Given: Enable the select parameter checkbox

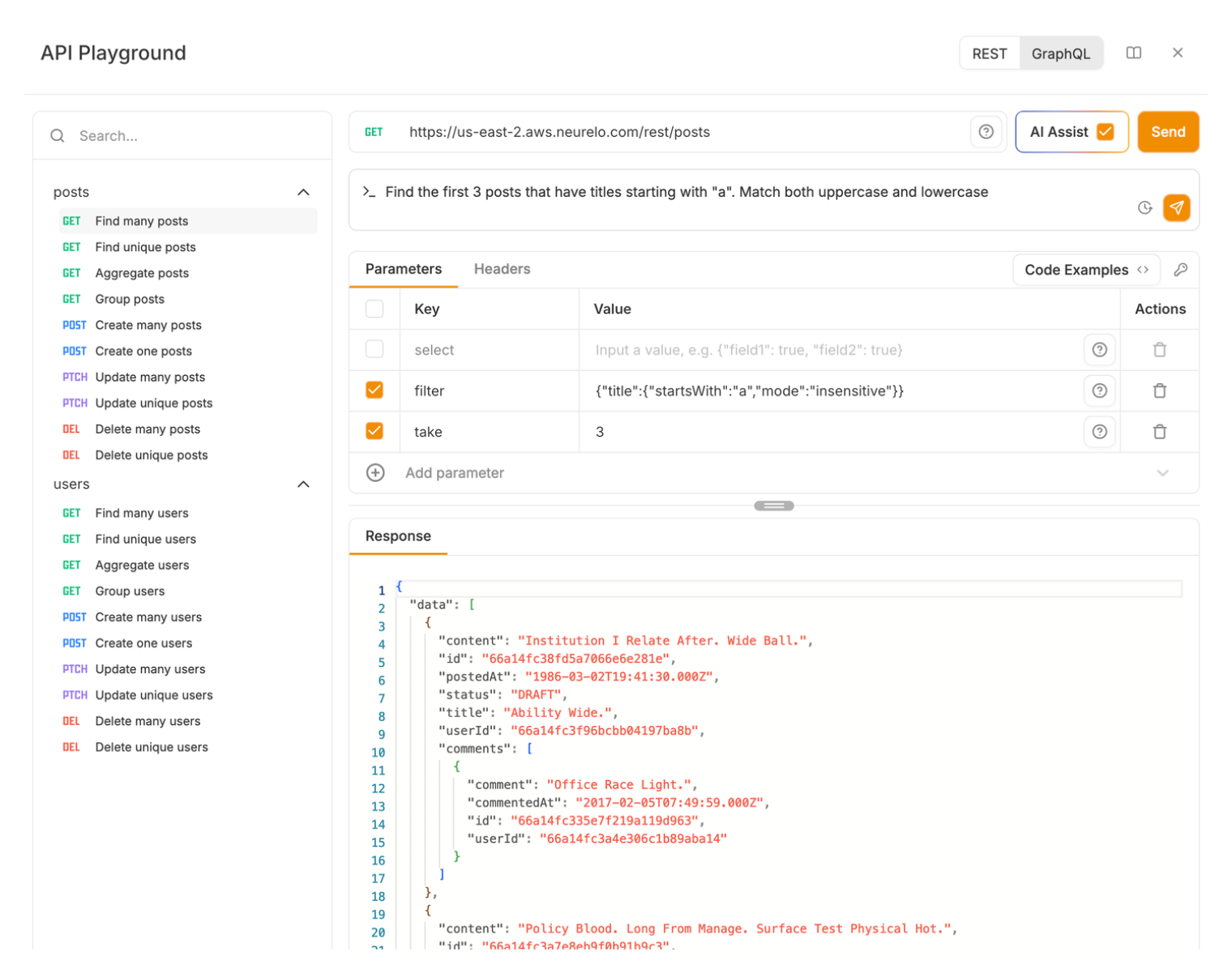Looking at the screenshot, I should coord(374,349).
